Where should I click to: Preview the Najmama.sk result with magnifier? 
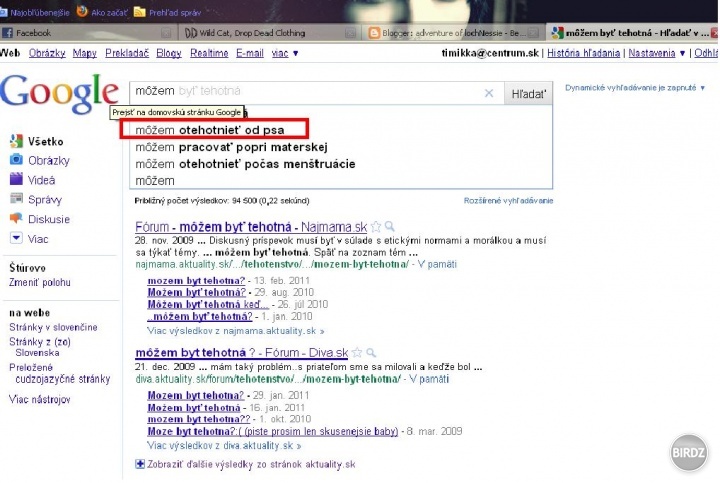click(x=389, y=226)
